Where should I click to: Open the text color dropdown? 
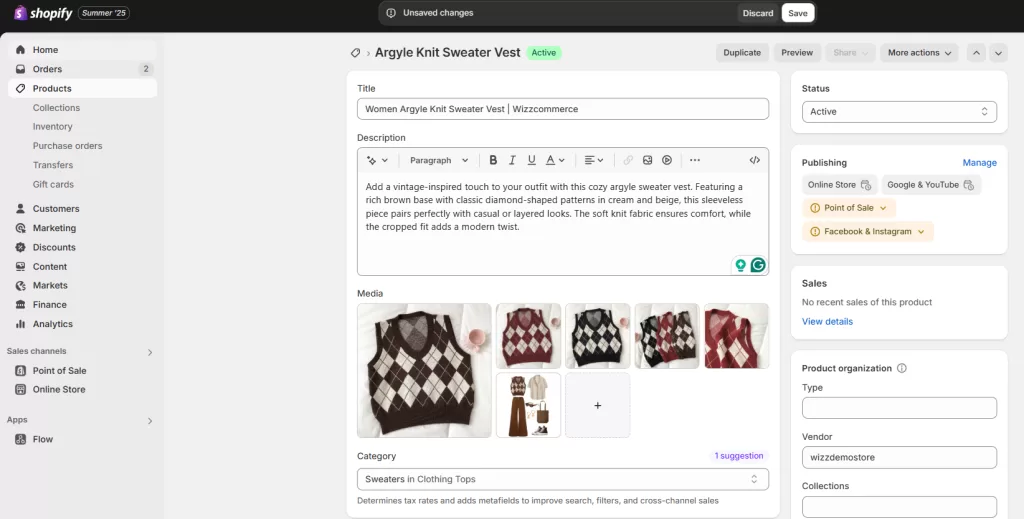(555, 160)
